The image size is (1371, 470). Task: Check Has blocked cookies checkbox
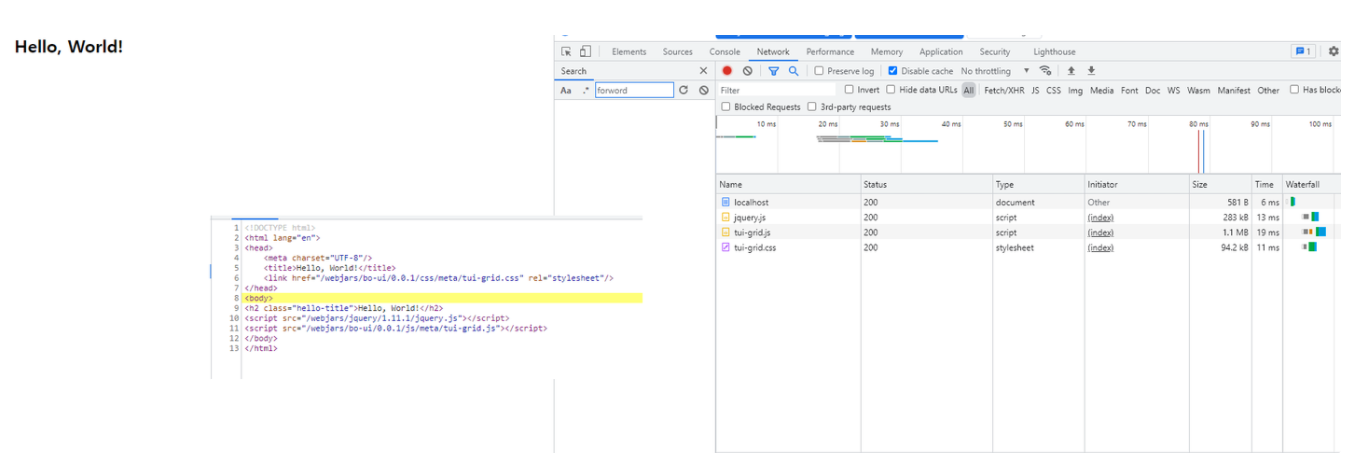click(x=1294, y=90)
